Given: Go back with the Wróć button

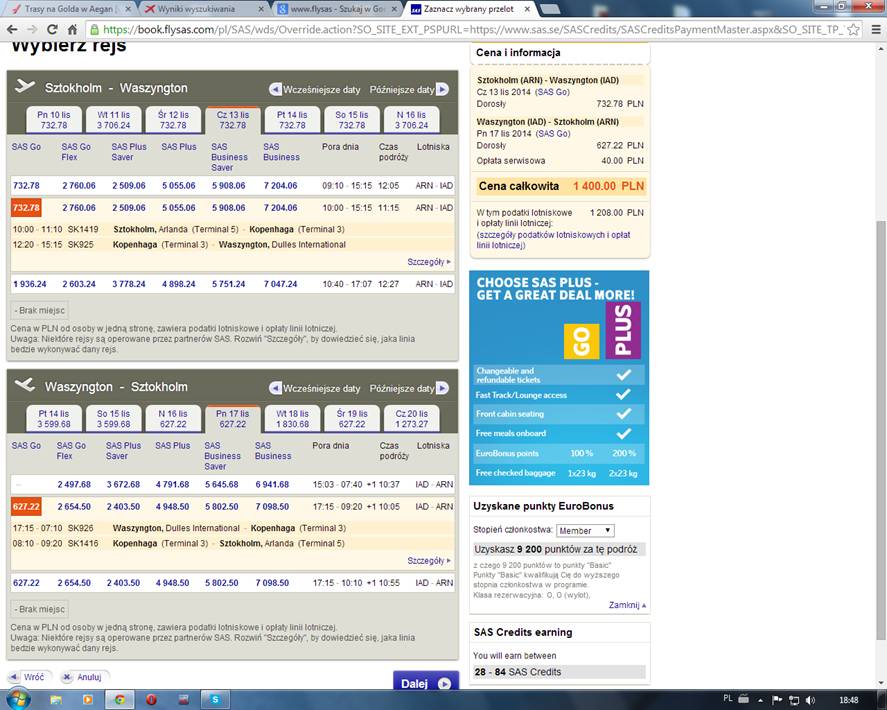Looking at the screenshot, I should [x=29, y=677].
